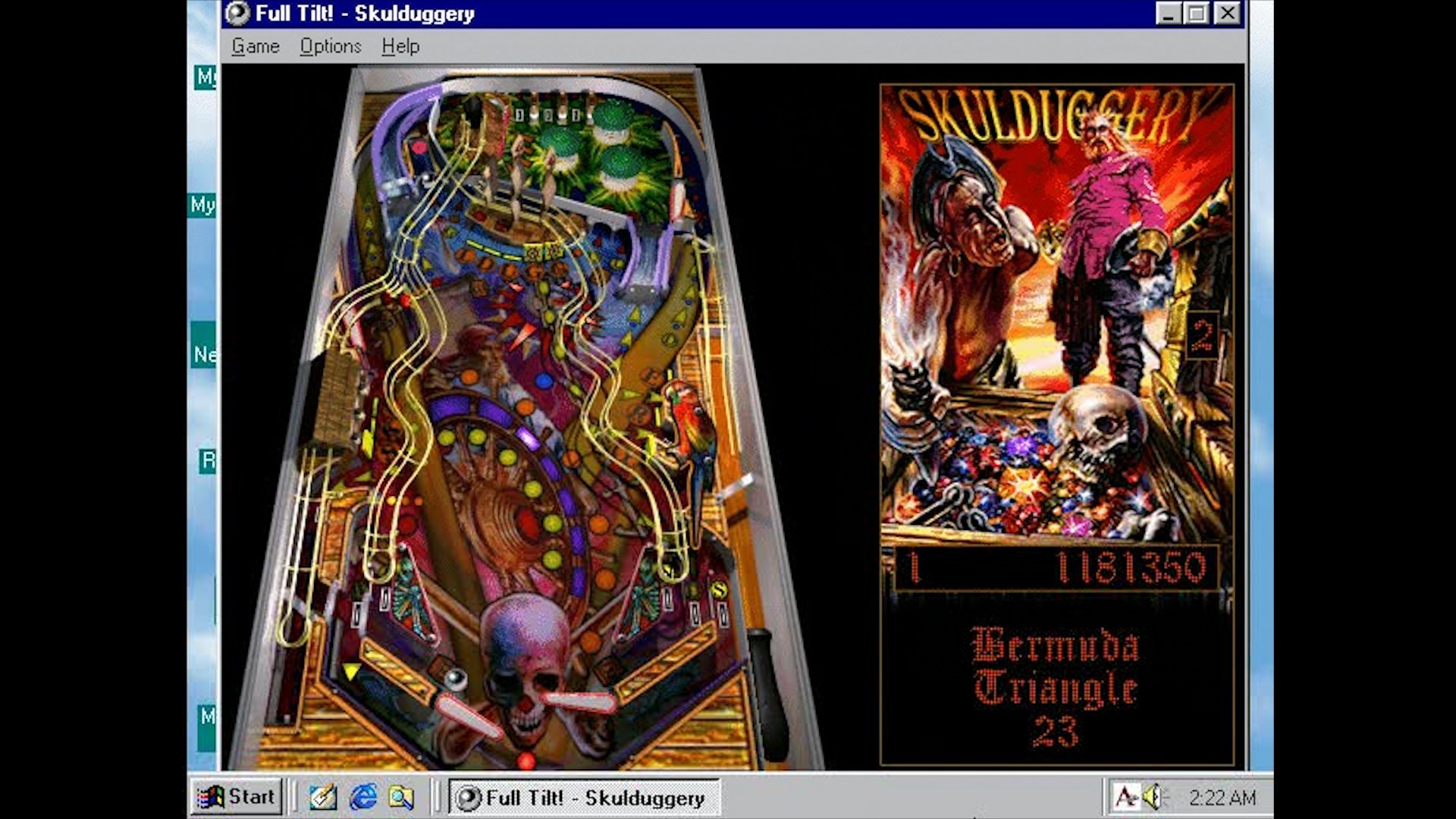The width and height of the screenshot is (1456, 819).
Task: Click the yellow arrow by left outlane
Action: pyautogui.click(x=350, y=671)
